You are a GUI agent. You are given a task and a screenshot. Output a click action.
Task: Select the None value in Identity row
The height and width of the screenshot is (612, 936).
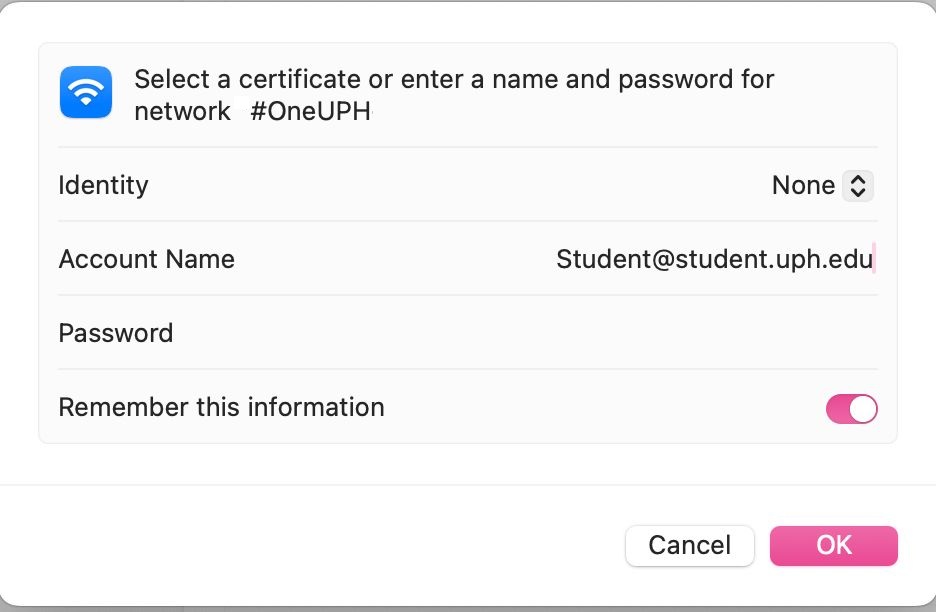(803, 185)
